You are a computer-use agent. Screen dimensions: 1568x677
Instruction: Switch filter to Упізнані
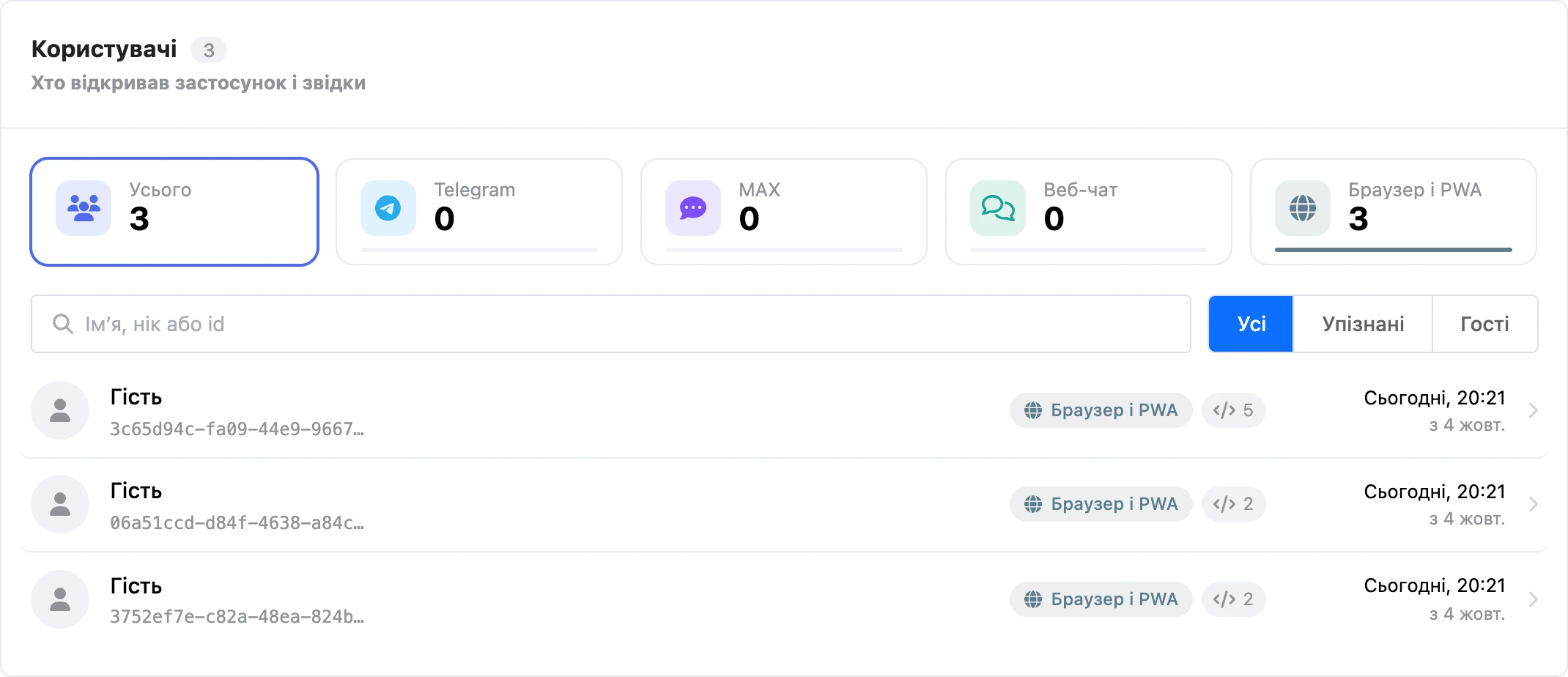tap(1363, 324)
